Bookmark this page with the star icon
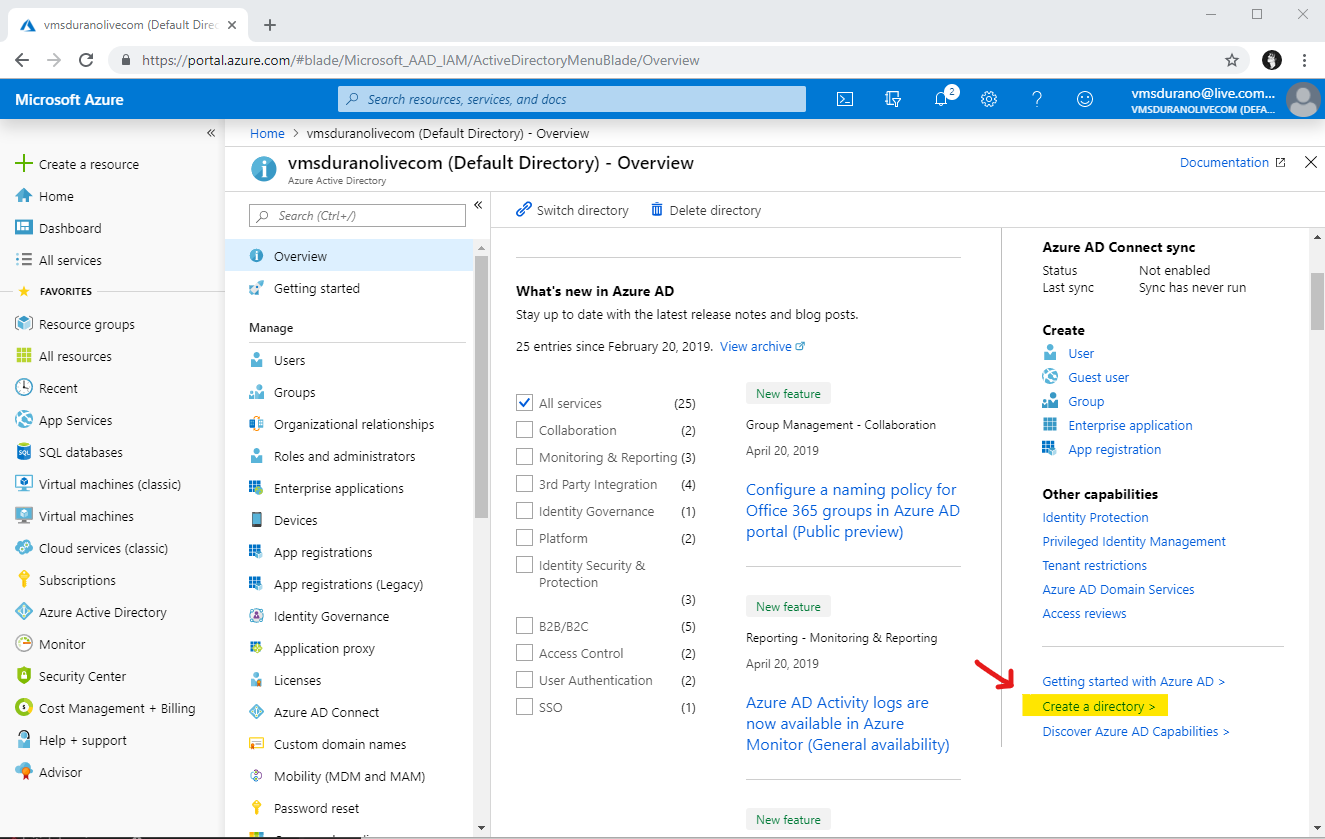 tap(1232, 60)
